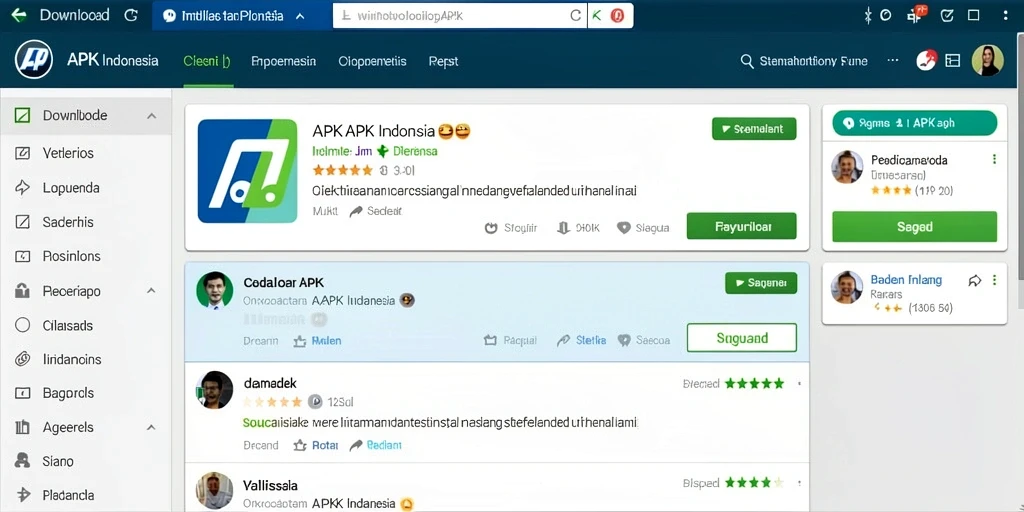Image resolution: width=1024 pixels, height=512 pixels.
Task: Open options dots for Baden Inlang card
Action: 994,280
